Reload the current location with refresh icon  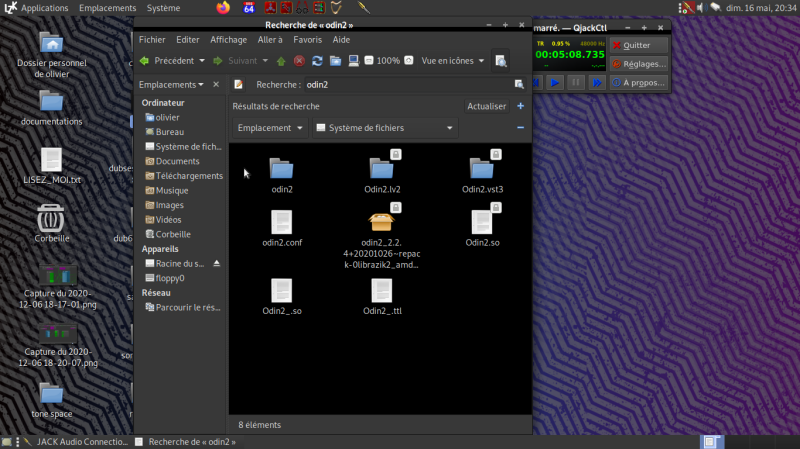(317, 61)
